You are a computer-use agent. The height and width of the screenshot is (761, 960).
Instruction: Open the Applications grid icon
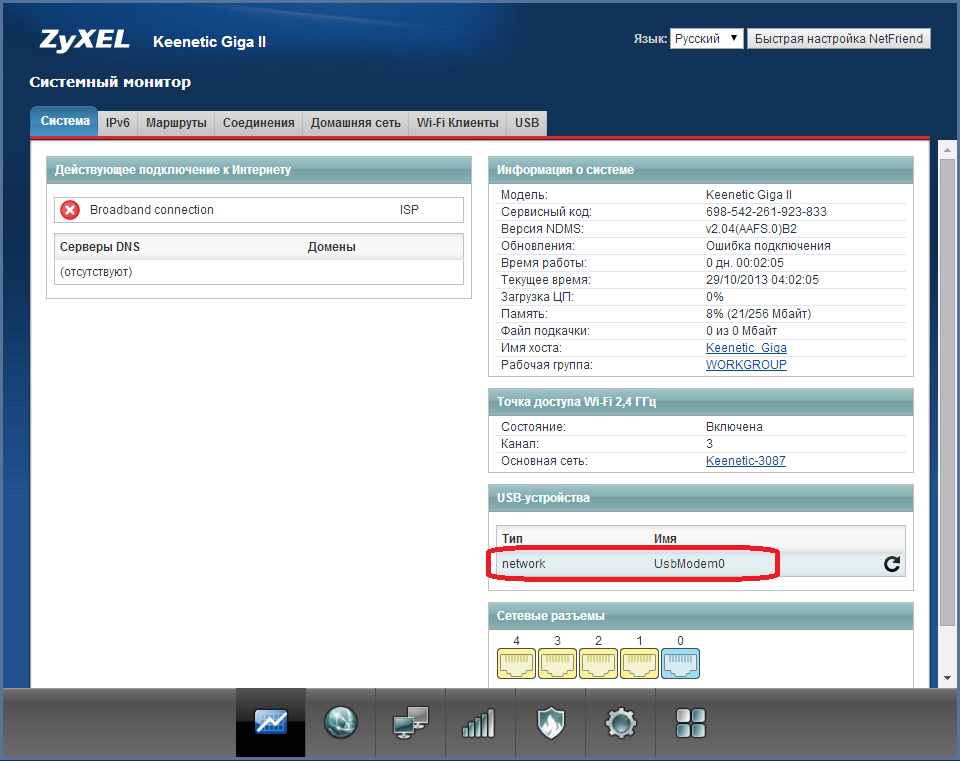pos(690,722)
